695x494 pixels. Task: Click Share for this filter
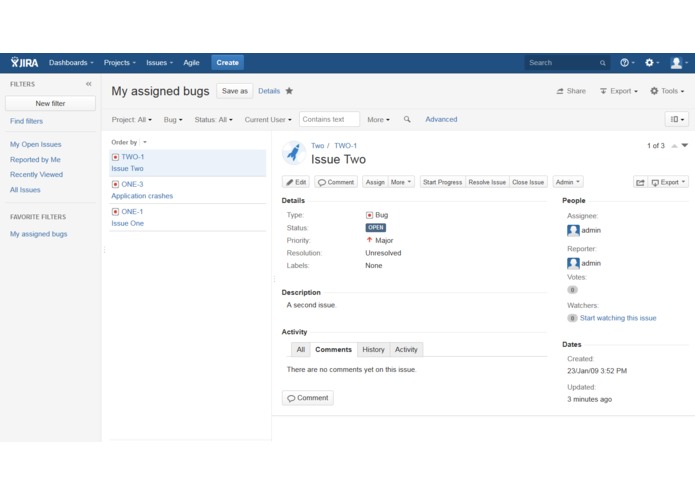[571, 91]
